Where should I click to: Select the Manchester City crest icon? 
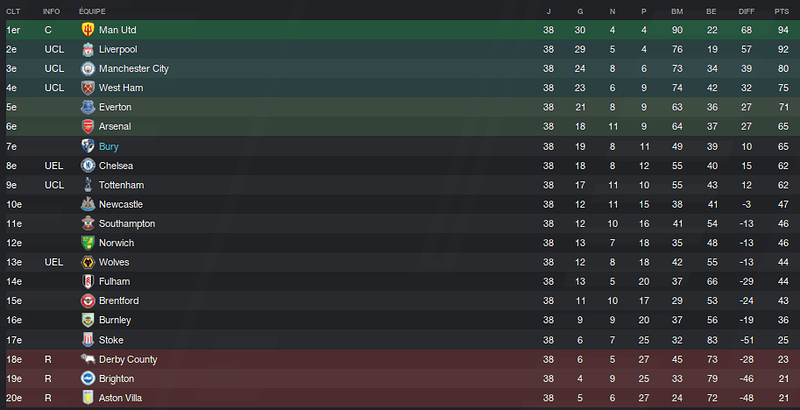tap(88, 68)
